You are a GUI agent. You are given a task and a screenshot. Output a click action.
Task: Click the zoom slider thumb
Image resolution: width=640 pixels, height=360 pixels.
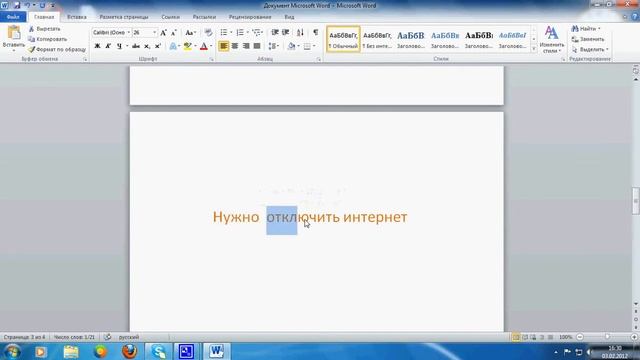pyautogui.click(x=607, y=337)
